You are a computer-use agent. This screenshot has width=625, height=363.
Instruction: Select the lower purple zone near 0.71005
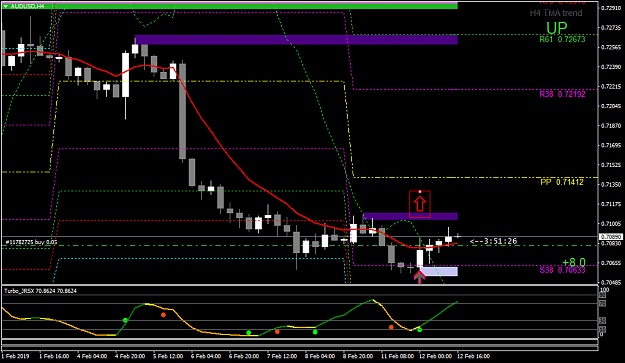pos(410,216)
